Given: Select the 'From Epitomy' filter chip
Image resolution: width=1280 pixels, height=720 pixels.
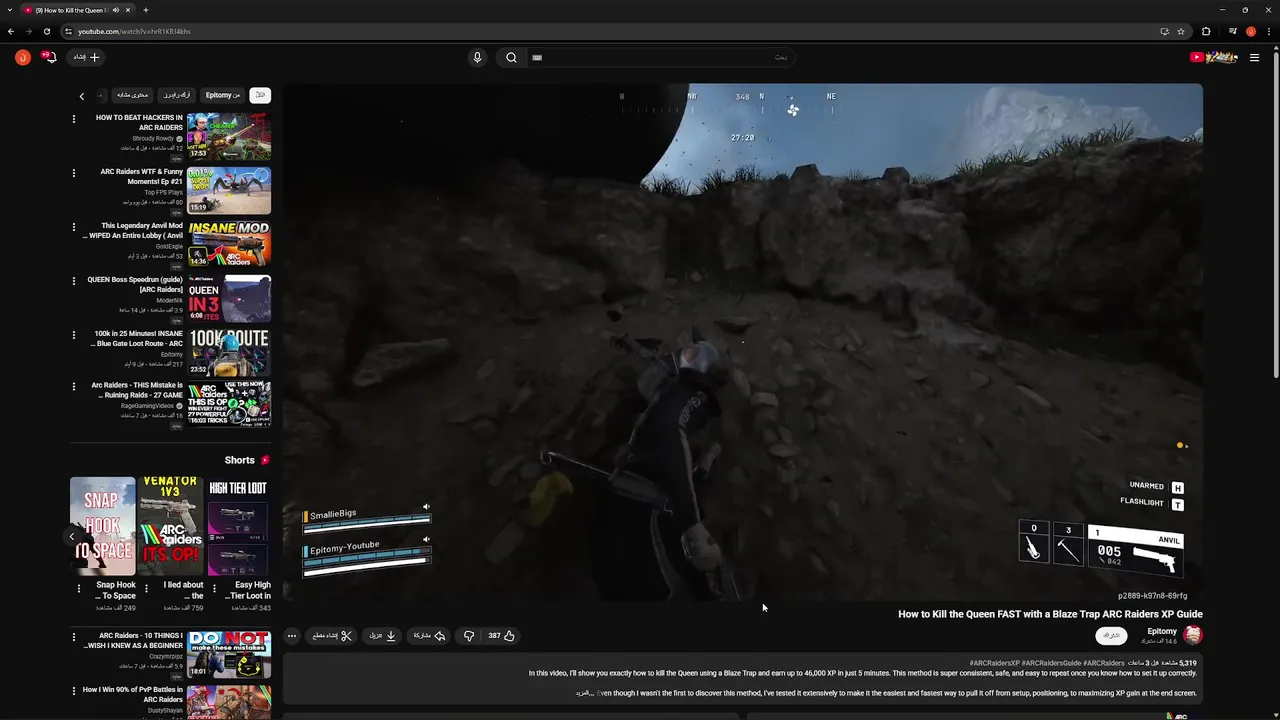Looking at the screenshot, I should tap(223, 95).
